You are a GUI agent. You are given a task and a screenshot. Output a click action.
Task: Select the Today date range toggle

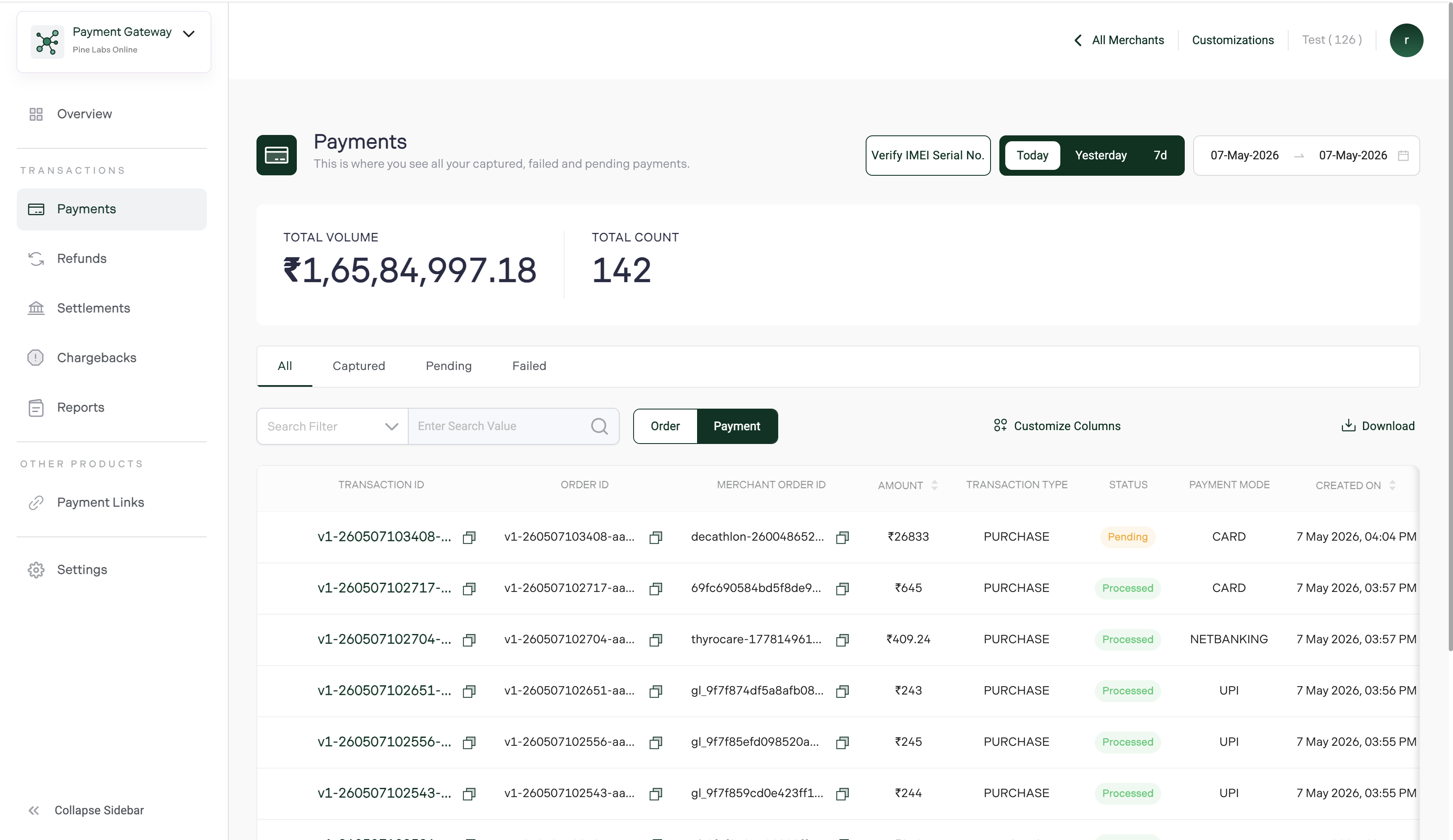[x=1032, y=155]
